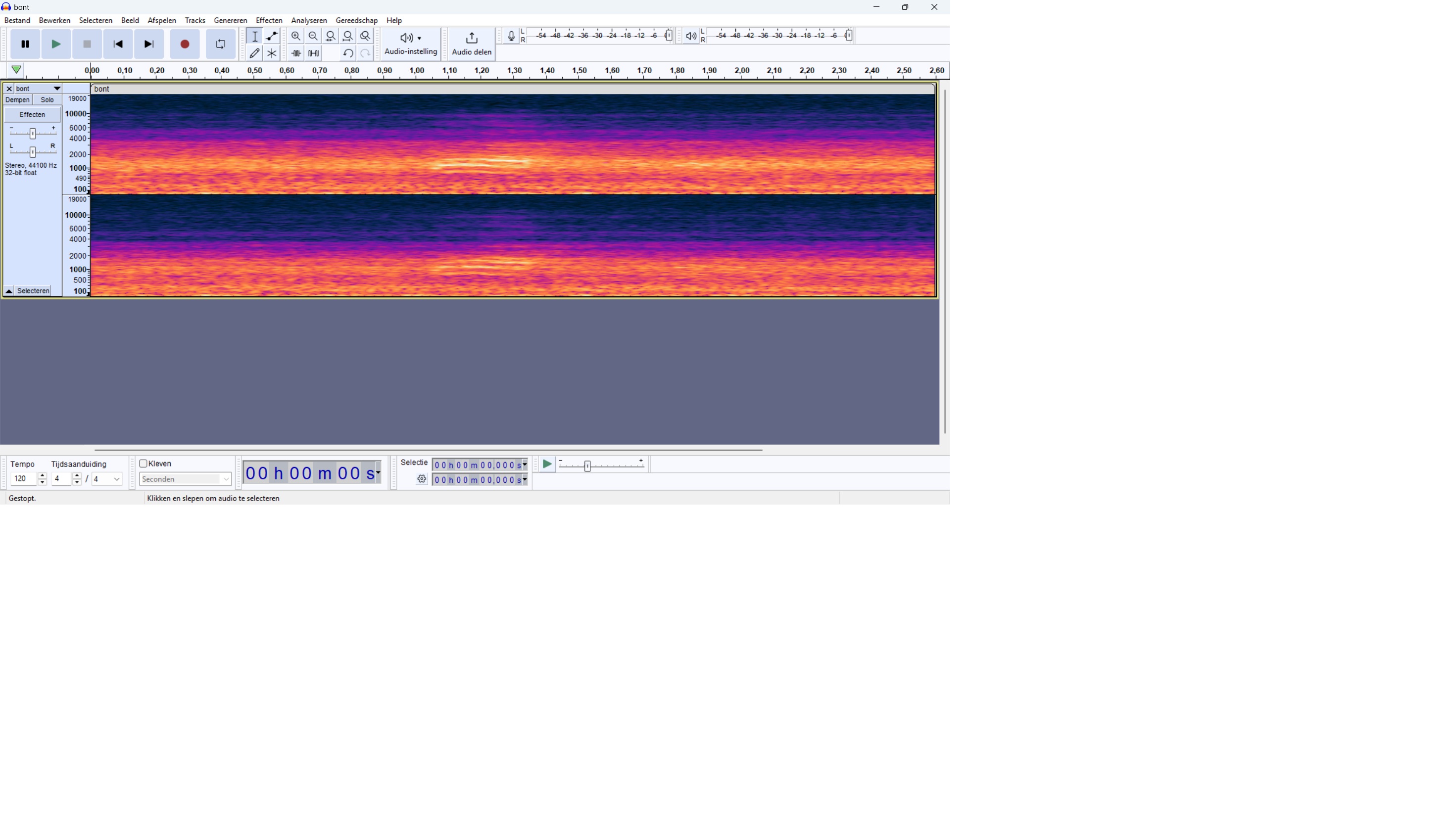Screen dimensions: 1451x840
Task: Increase Tempo with the up stepper arrow
Action: 43,476
